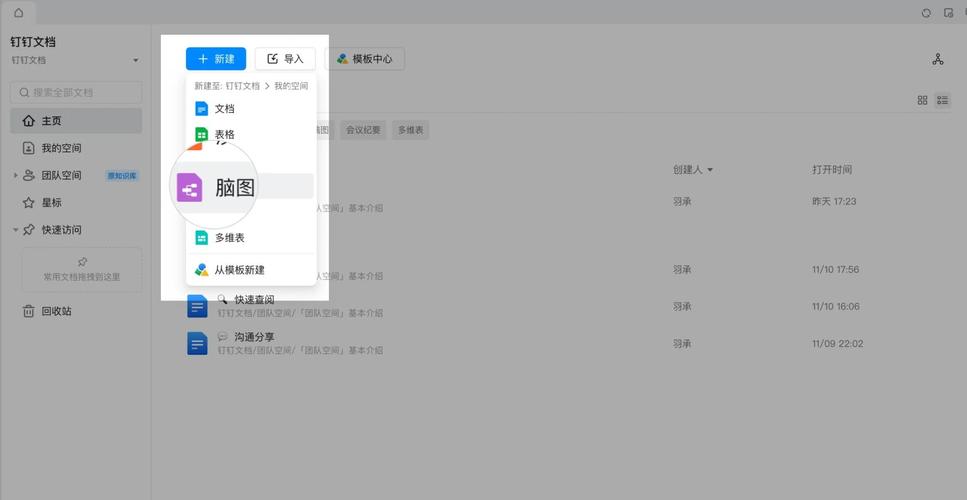Click the green 表格 spreadsheet icon
Viewport: 967px width, 500px height.
(201, 134)
